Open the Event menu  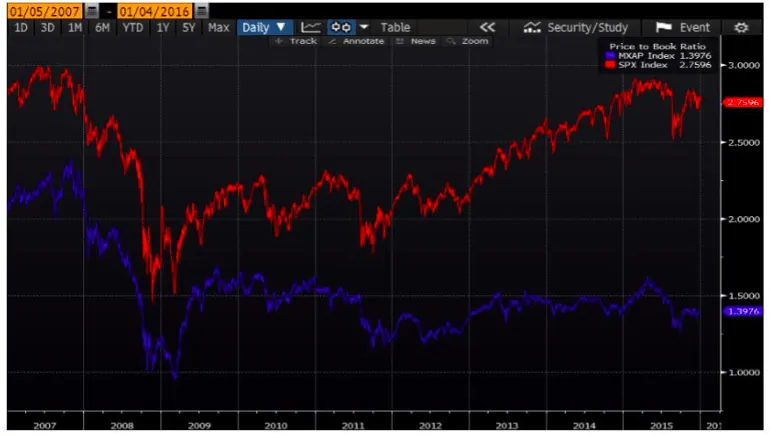coord(694,27)
